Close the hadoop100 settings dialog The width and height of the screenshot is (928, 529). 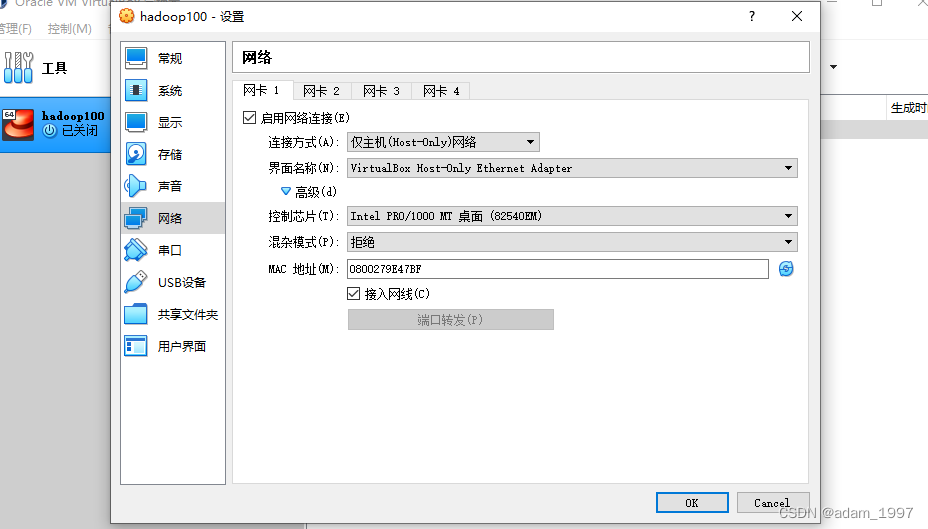coord(797,16)
